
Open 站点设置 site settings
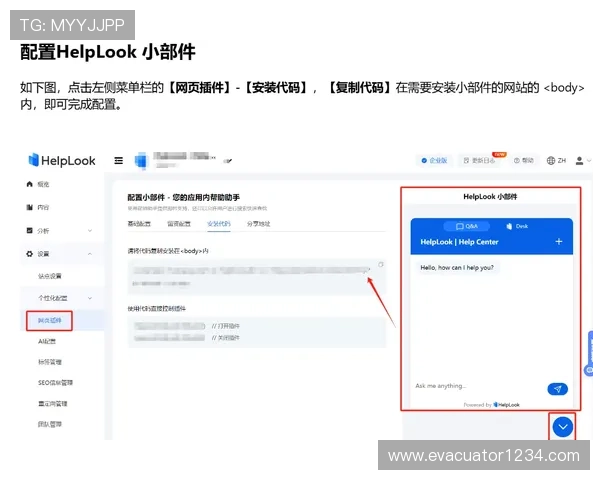point(50,276)
